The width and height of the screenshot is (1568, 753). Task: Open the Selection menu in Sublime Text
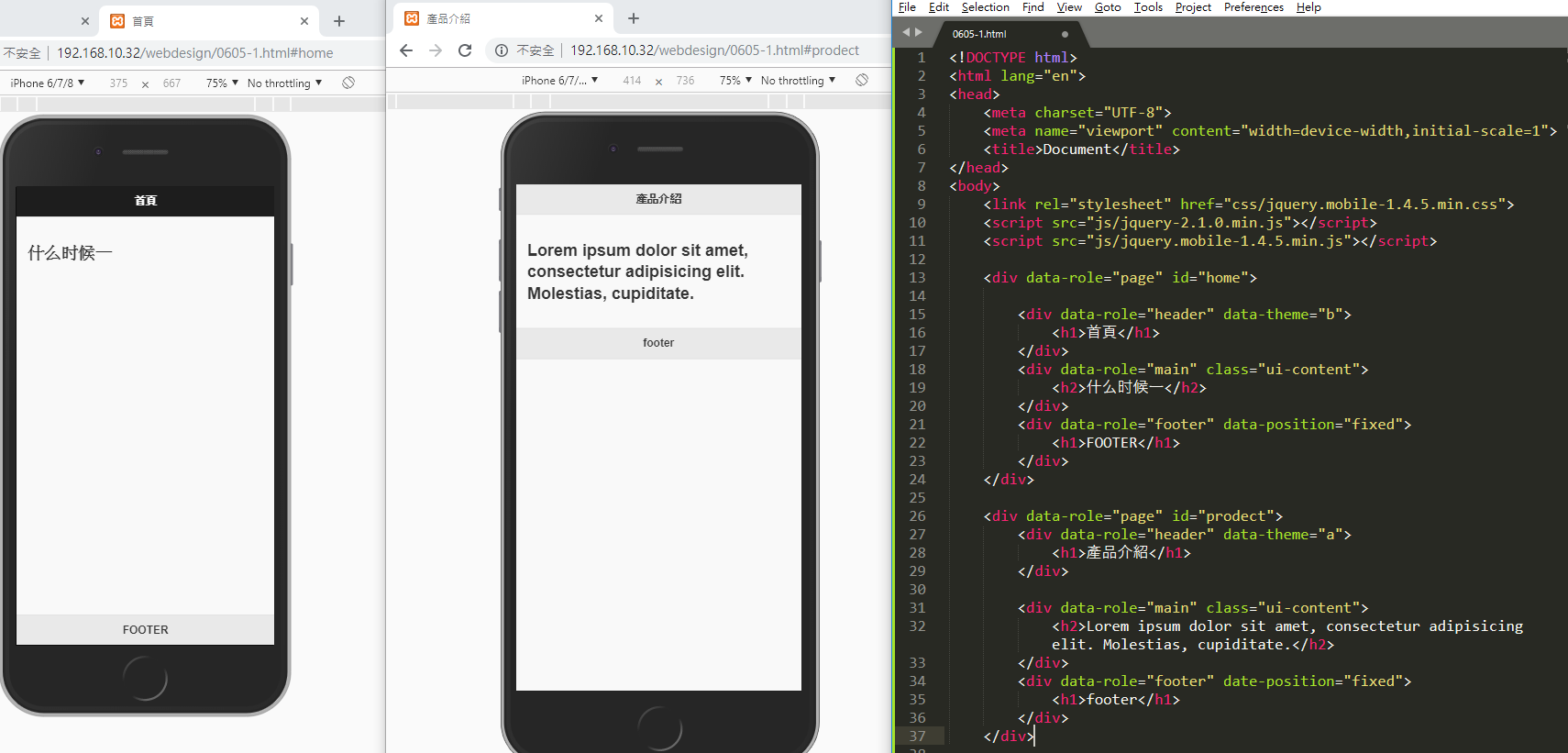tap(985, 7)
